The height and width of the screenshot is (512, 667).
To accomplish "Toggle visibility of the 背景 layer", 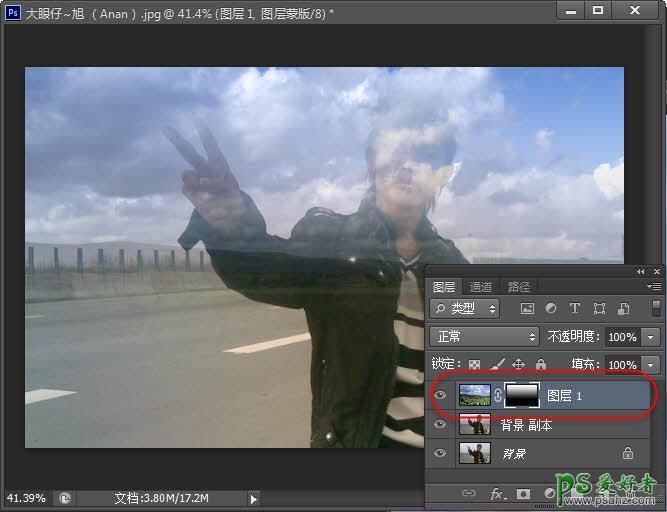I will tap(441, 453).
